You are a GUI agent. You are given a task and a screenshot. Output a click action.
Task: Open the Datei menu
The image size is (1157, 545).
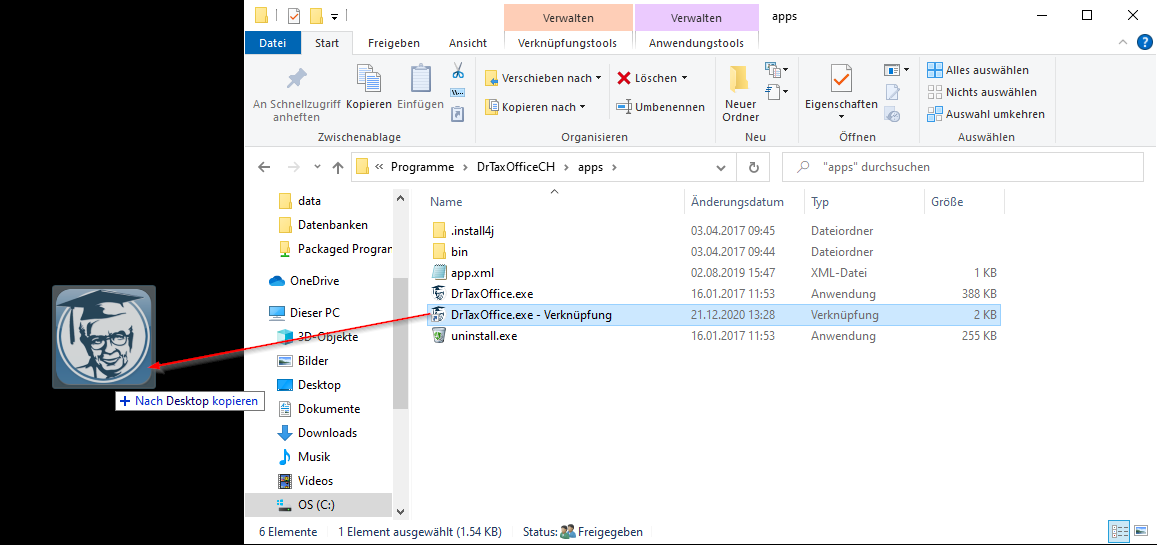point(272,44)
